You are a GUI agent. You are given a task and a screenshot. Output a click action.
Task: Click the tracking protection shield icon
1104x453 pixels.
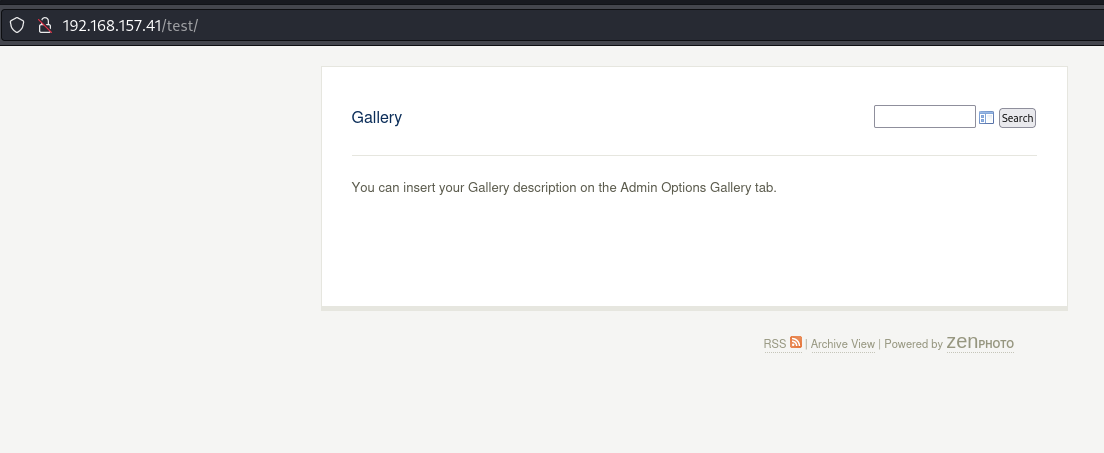17,26
